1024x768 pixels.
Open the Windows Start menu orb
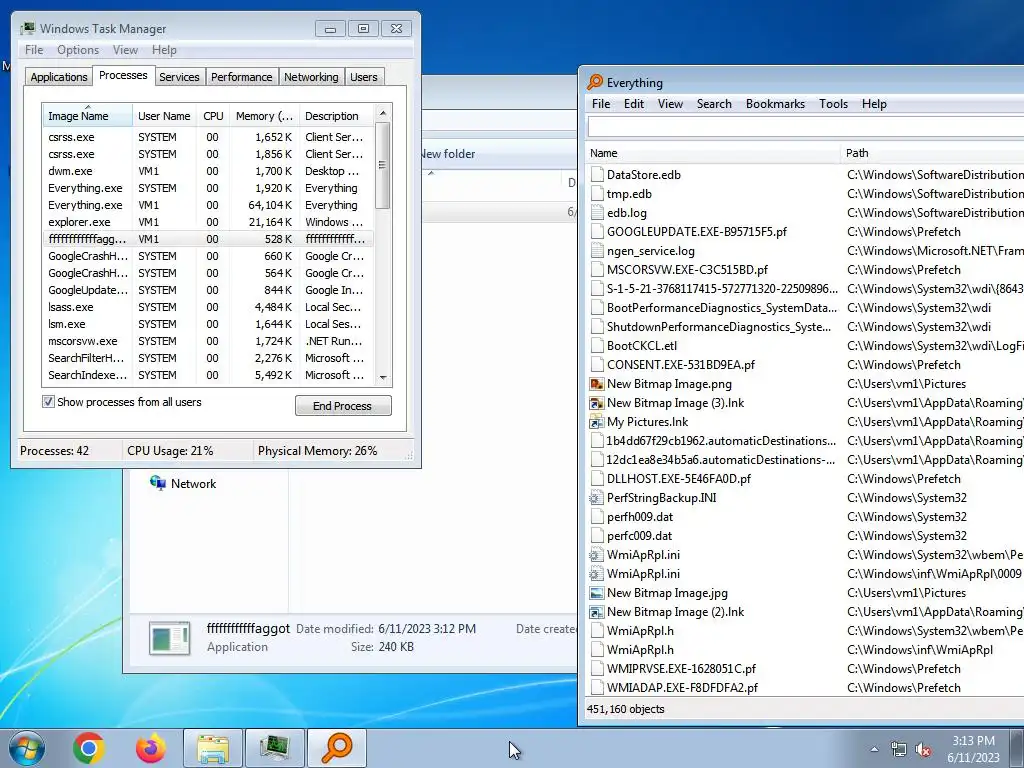pos(27,748)
